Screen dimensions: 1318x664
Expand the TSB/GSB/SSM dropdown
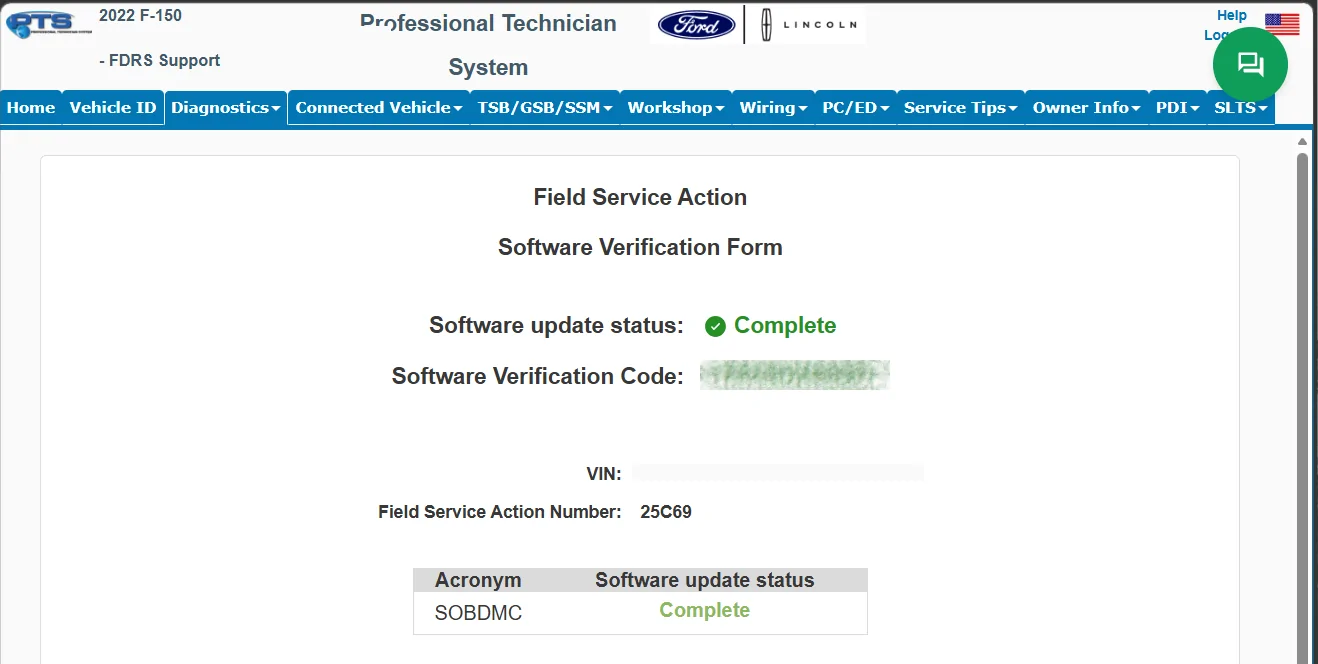coord(545,107)
